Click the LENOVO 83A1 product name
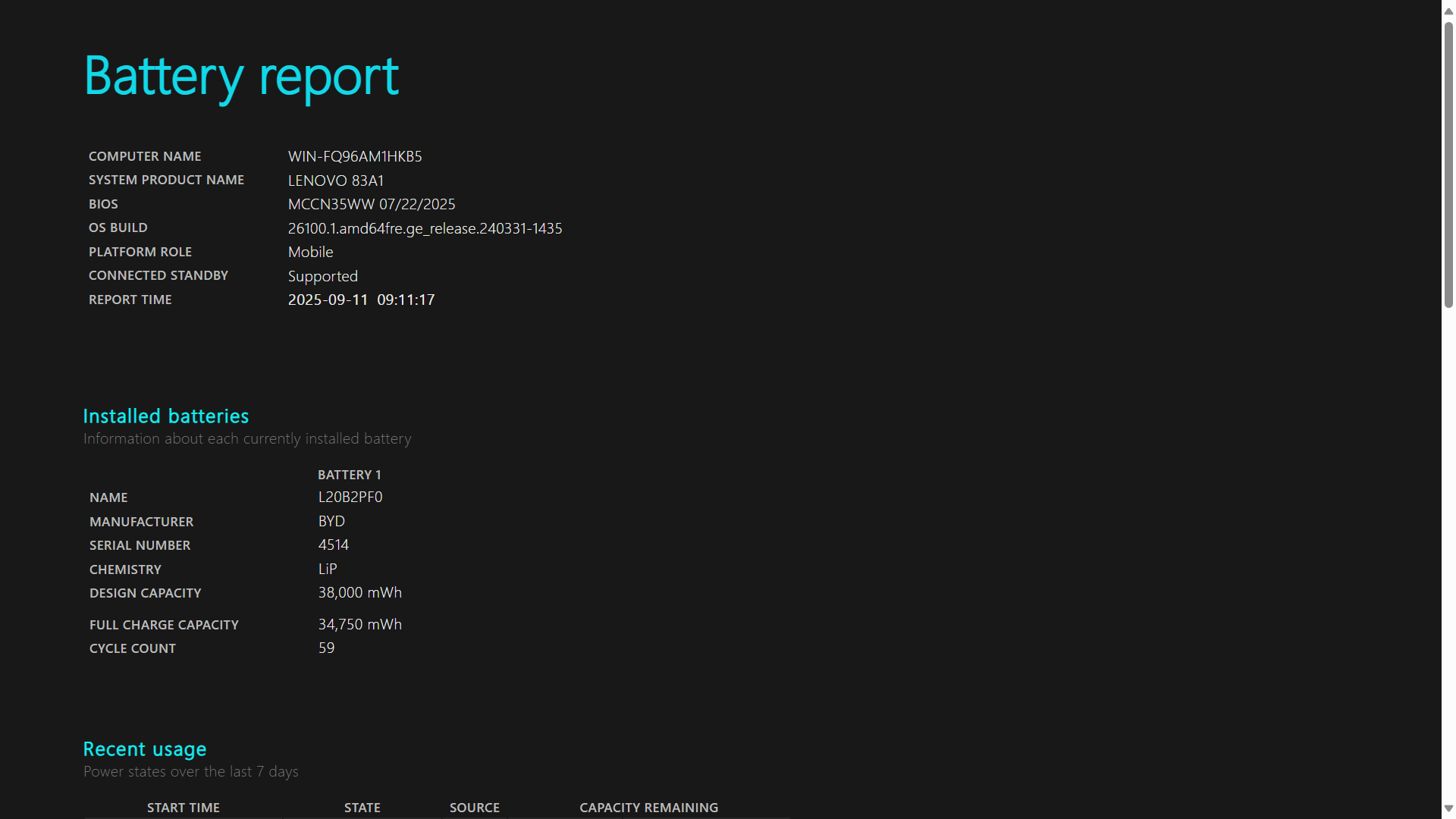 tap(336, 180)
